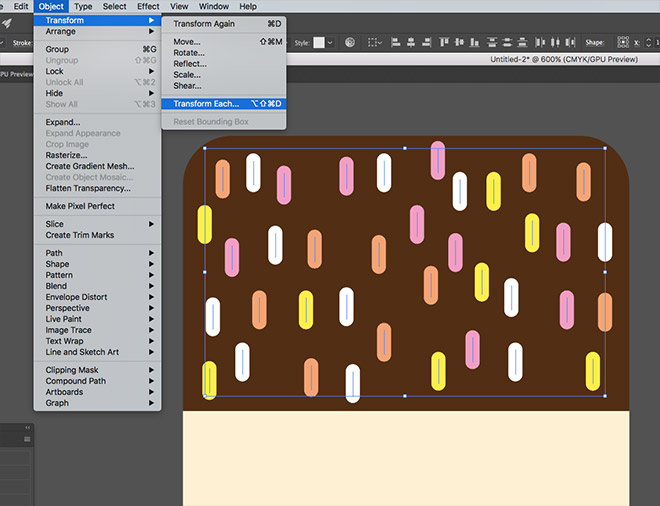Expand the Graph submenu

[x=97, y=403]
